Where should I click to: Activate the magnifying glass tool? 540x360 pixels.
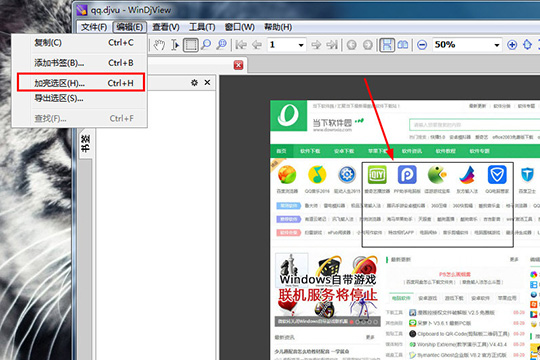coord(206,45)
